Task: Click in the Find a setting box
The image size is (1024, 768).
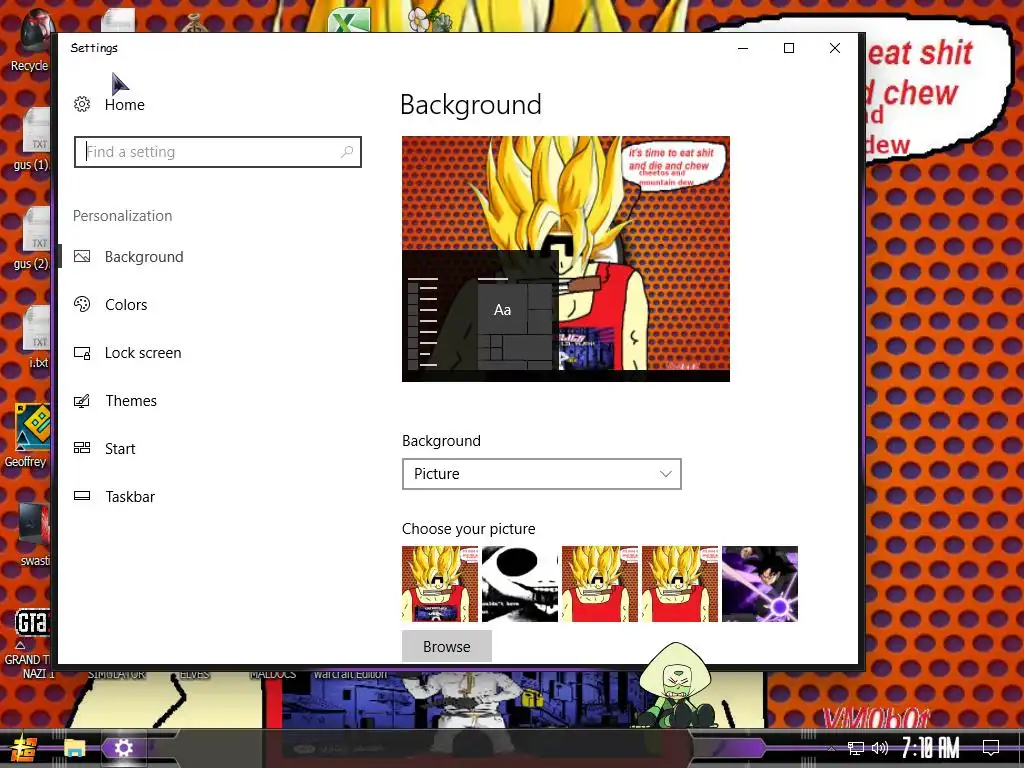Action: (217, 152)
